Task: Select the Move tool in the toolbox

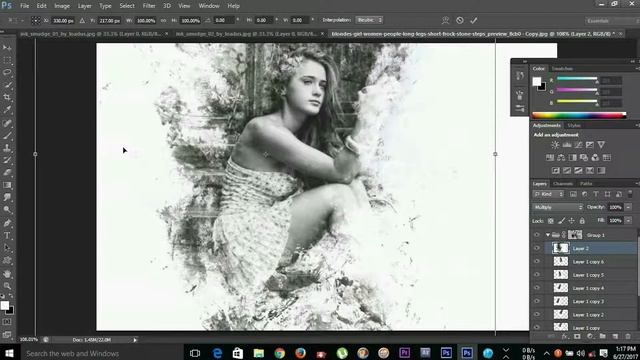Action: pos(7,48)
